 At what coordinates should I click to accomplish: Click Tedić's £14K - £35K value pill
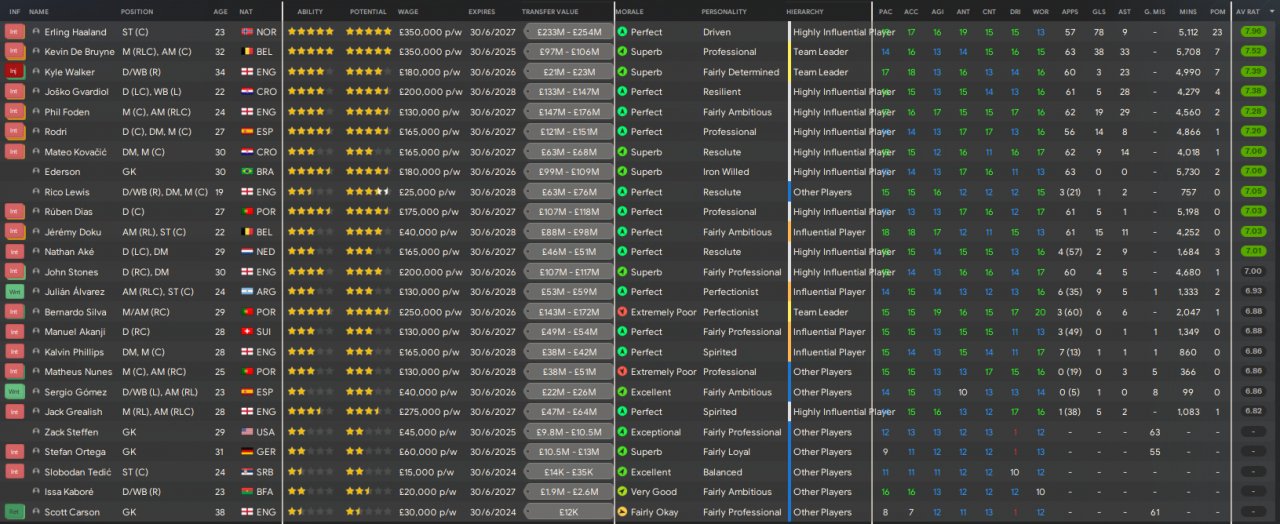tap(569, 472)
